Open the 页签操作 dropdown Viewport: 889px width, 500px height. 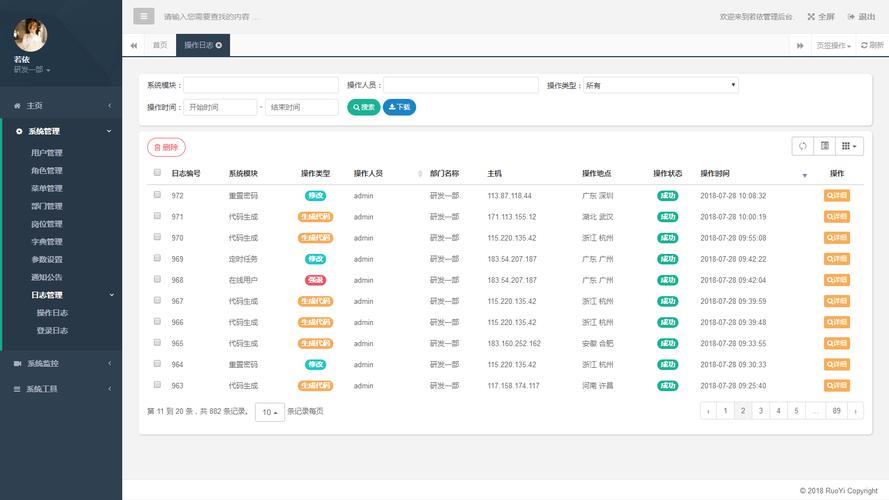[833, 45]
